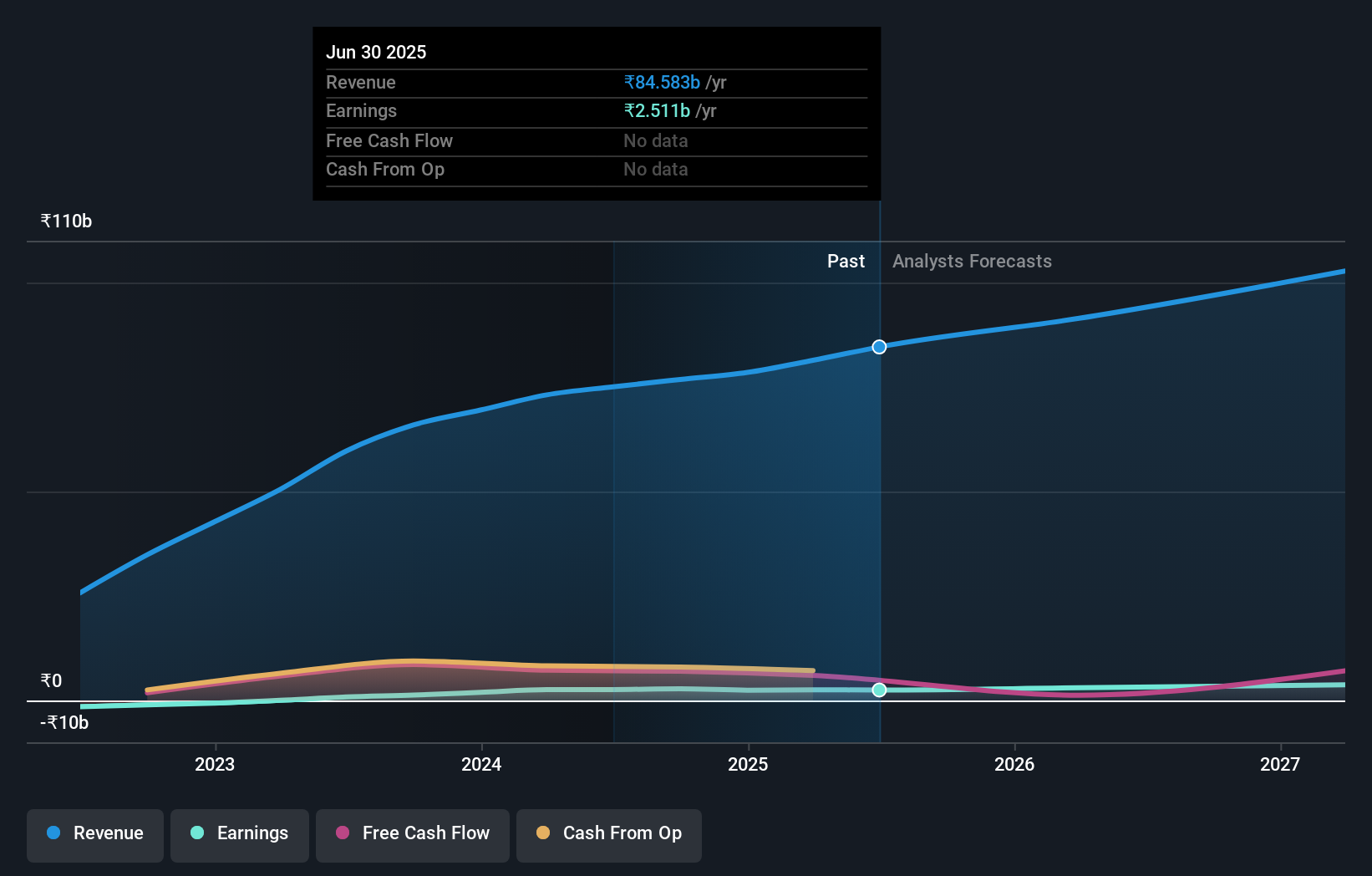Click the pink Free Cash Flow dot icon

point(343,833)
